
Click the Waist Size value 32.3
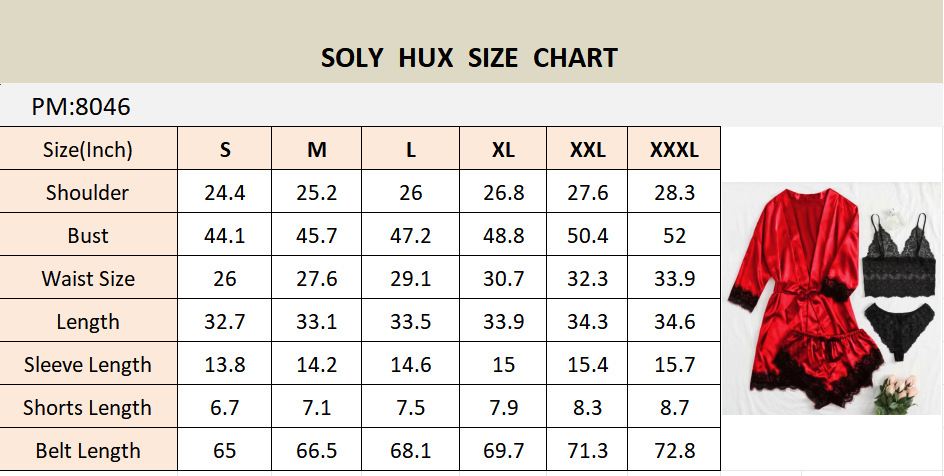[588, 279]
